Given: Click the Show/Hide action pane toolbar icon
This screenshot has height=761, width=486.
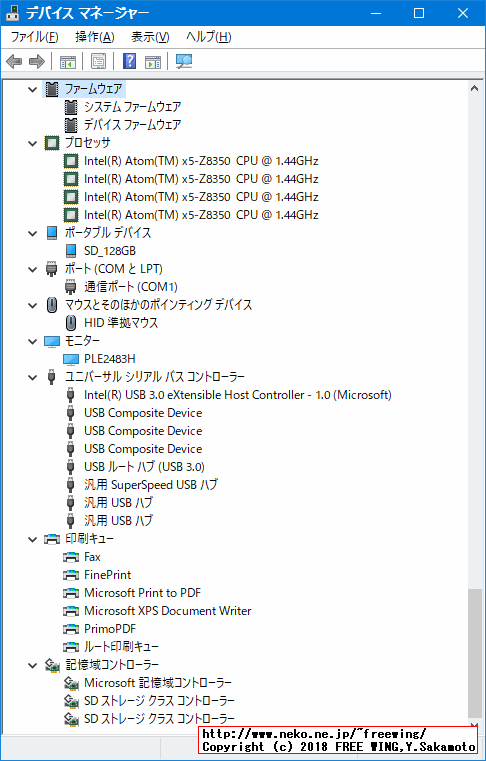Looking at the screenshot, I should click(153, 61).
